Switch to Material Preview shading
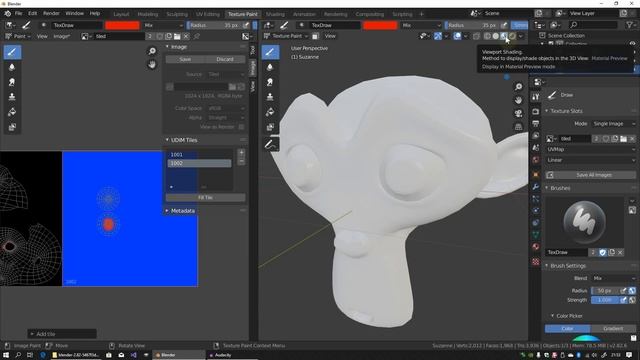The image size is (640, 360). tap(504, 36)
